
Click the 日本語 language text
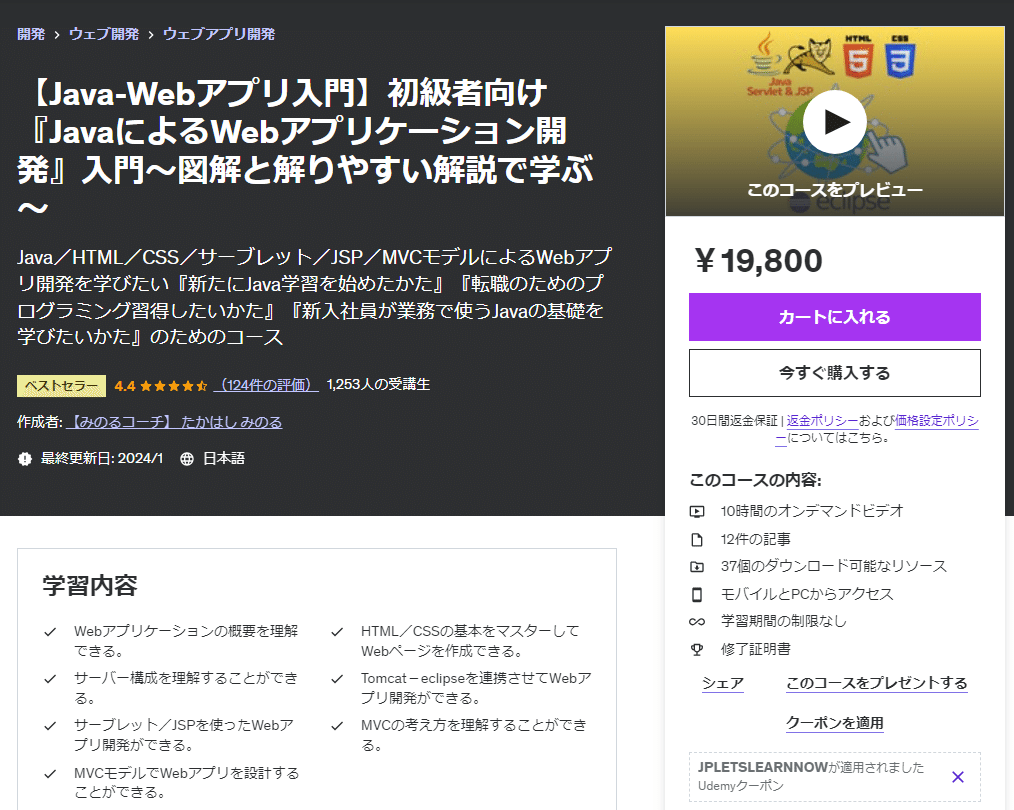tap(224, 458)
